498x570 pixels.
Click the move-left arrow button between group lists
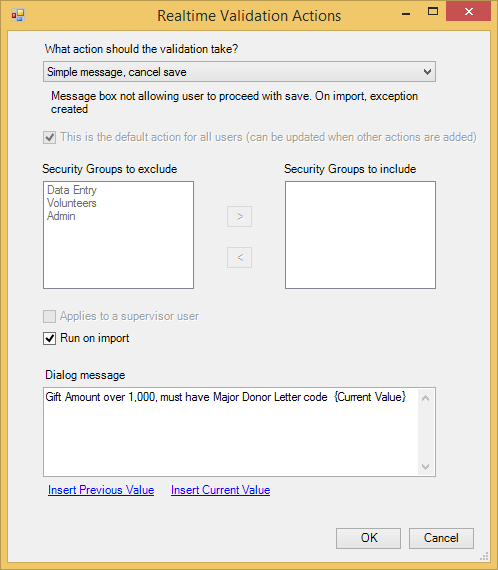pos(239,257)
